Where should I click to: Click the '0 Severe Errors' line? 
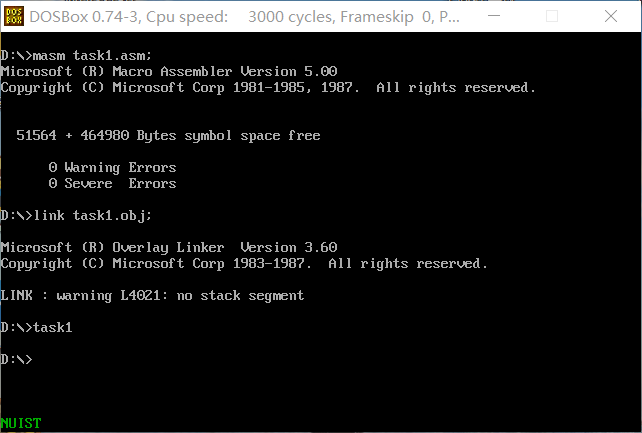[112, 184]
